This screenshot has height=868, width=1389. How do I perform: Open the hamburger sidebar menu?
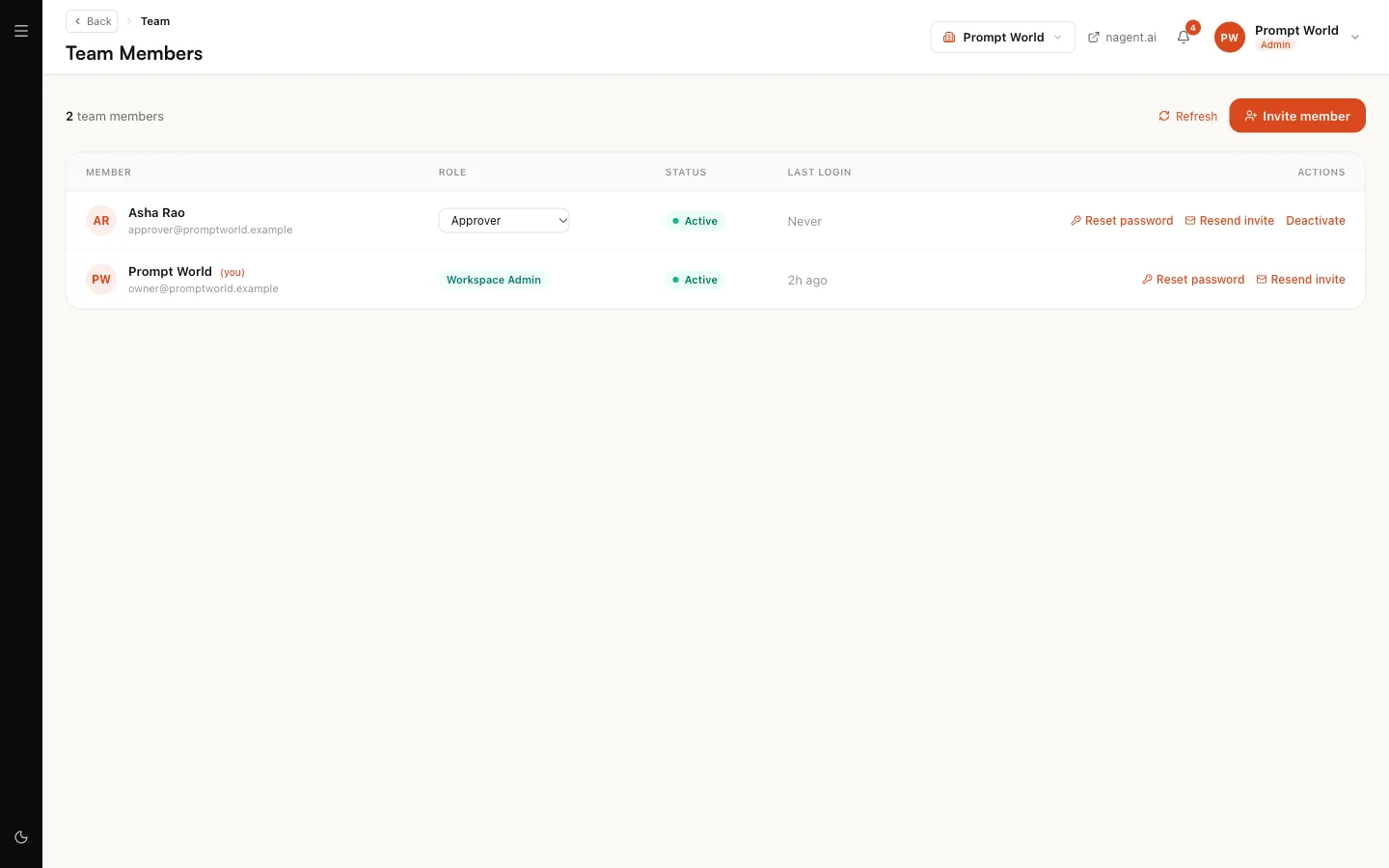click(x=21, y=31)
